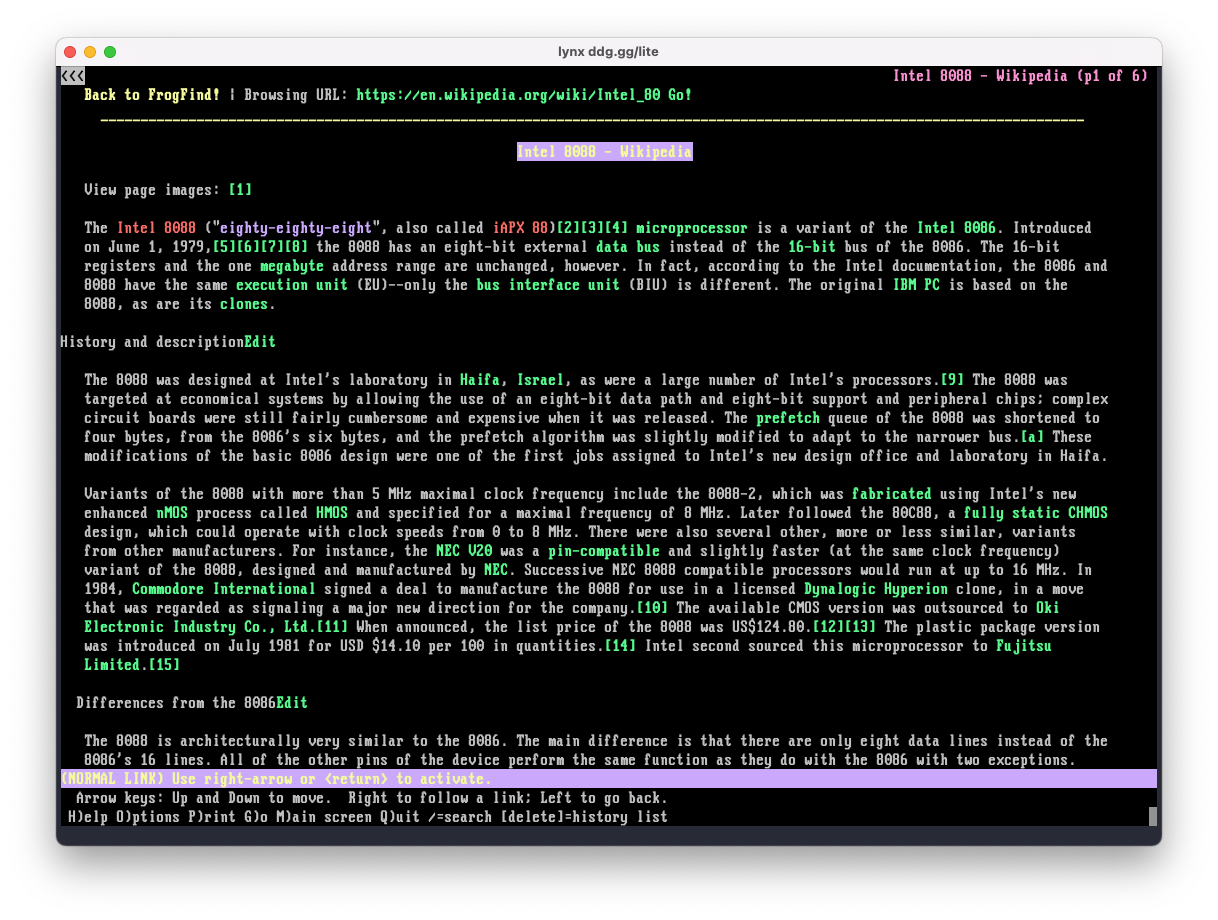Follow the 'data bus' link
The image size is (1218, 920).
(x=628, y=247)
